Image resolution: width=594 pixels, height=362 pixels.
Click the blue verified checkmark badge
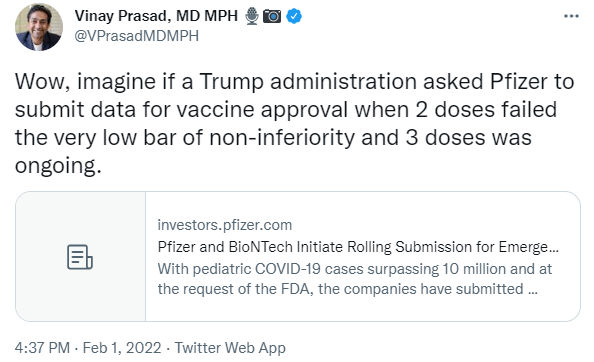(x=294, y=16)
